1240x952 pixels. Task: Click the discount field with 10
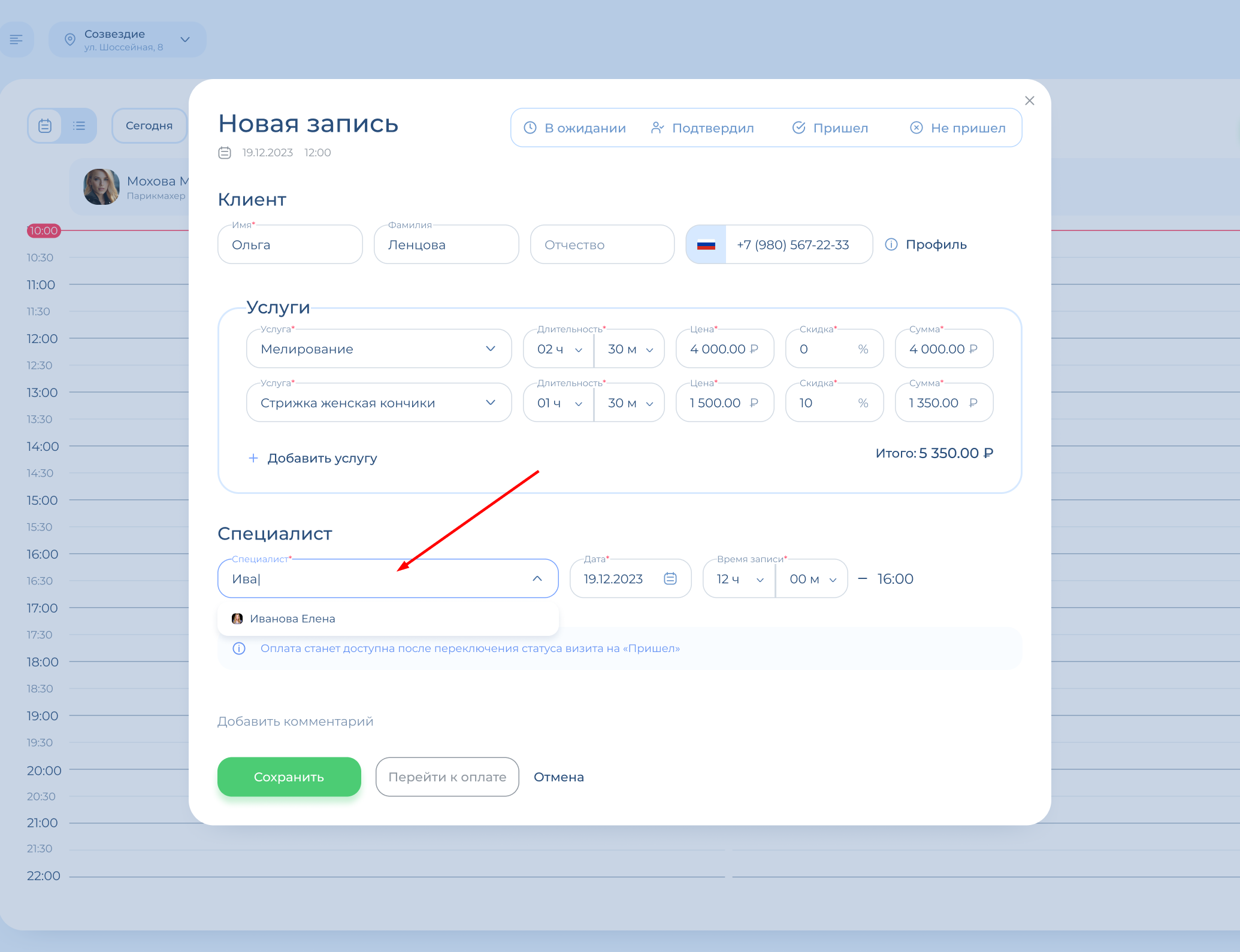[x=834, y=402]
